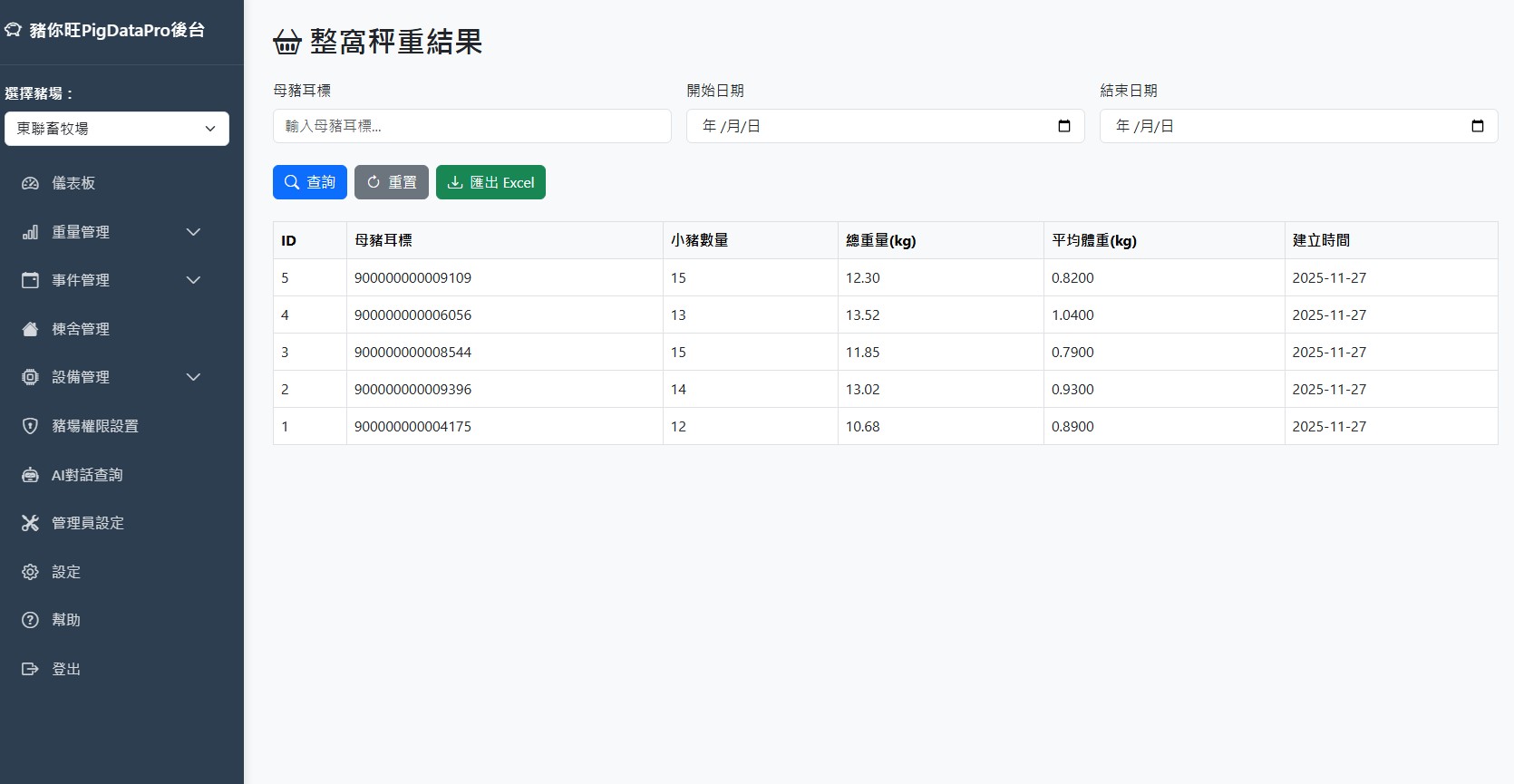This screenshot has height=784, width=1514.
Task: Click the 管理員設定 tools icon
Action: coord(30,523)
